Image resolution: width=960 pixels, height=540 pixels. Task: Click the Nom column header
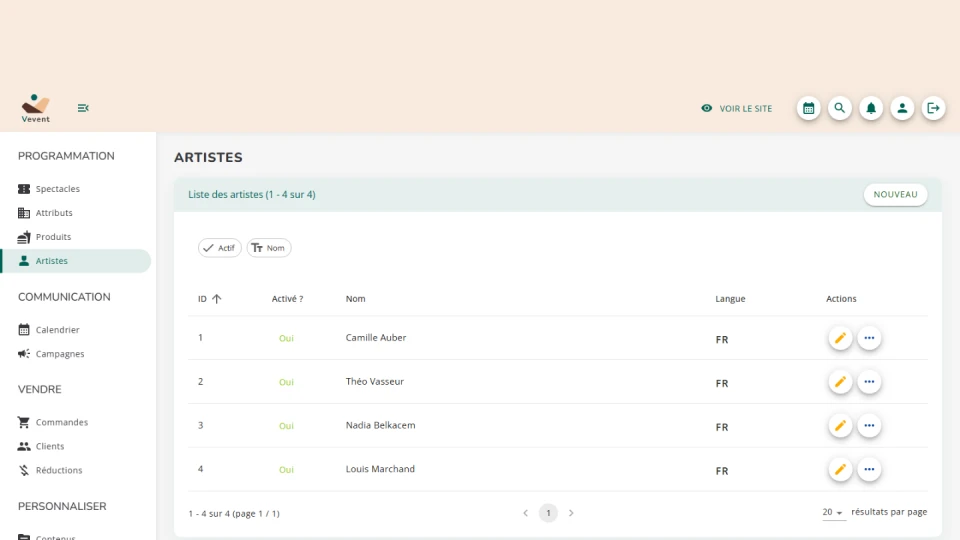coord(355,299)
